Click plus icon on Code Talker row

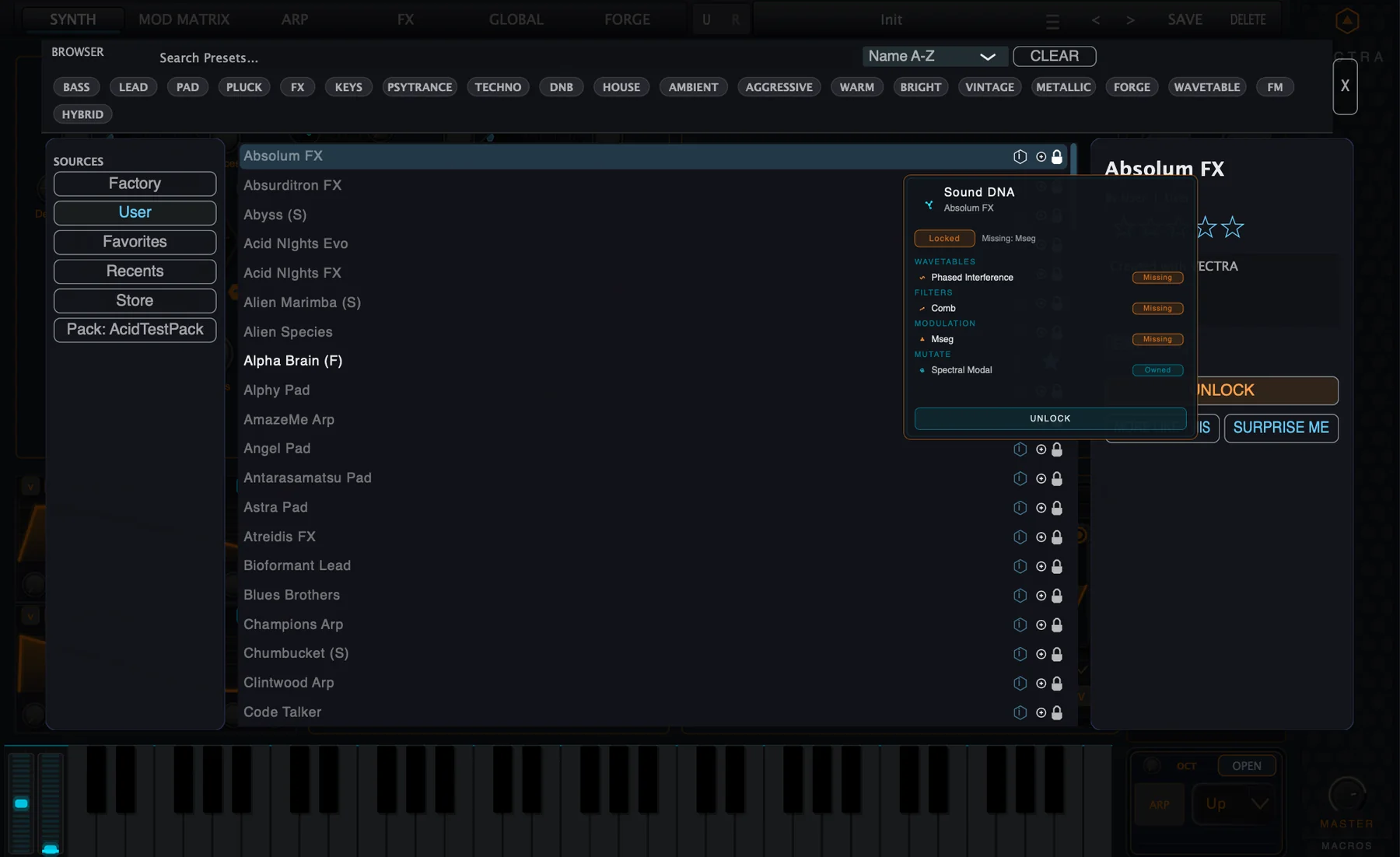(1041, 713)
